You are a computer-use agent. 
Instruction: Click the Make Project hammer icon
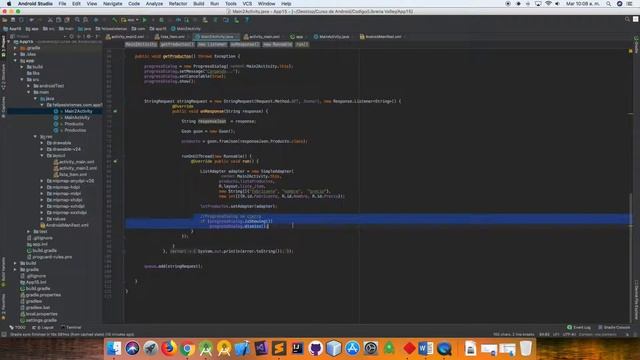[115, 20]
